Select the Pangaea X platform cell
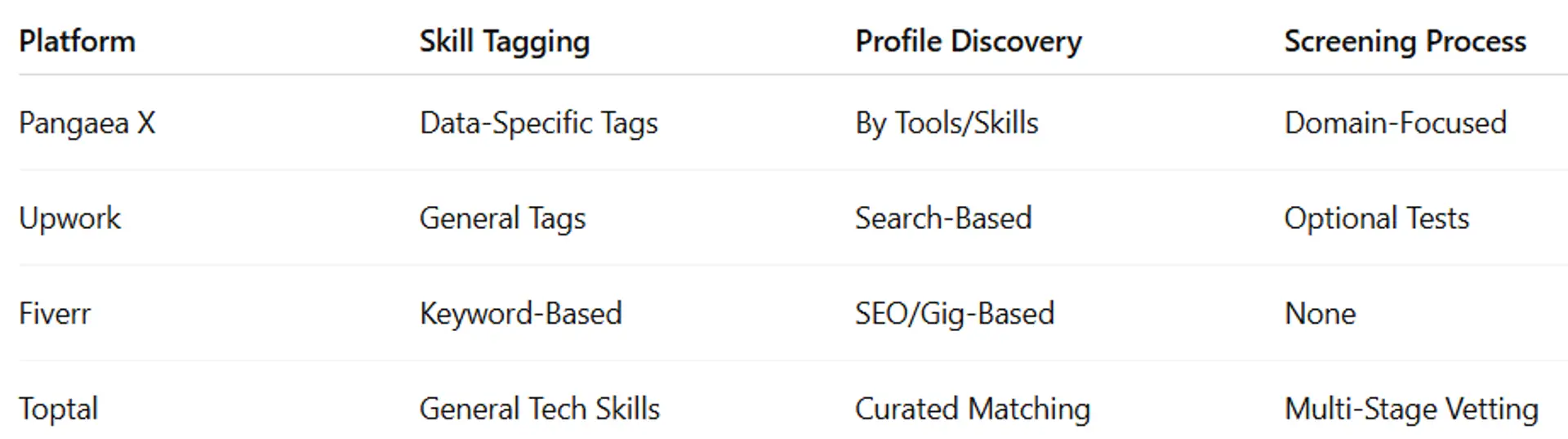The height and width of the screenshot is (439, 1568). [x=87, y=123]
